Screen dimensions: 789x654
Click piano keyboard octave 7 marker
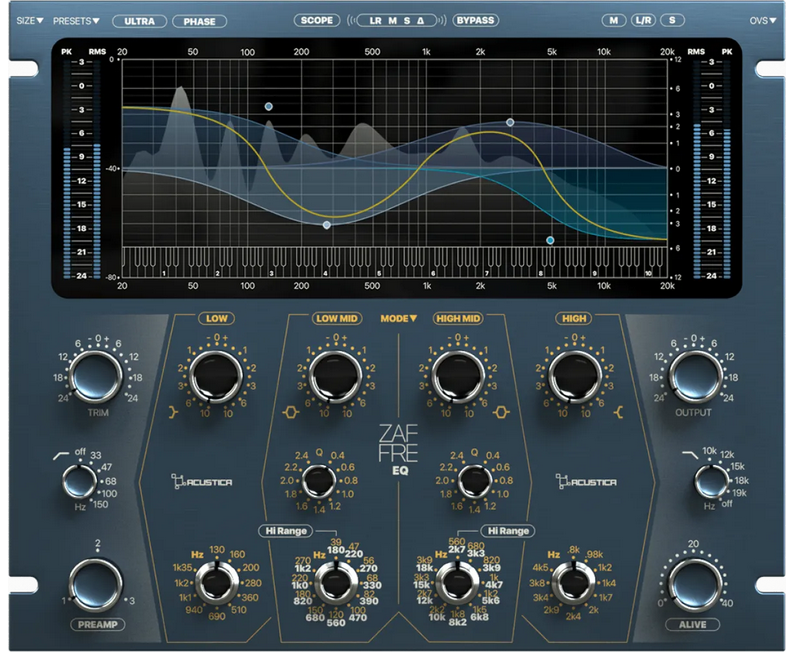click(487, 274)
